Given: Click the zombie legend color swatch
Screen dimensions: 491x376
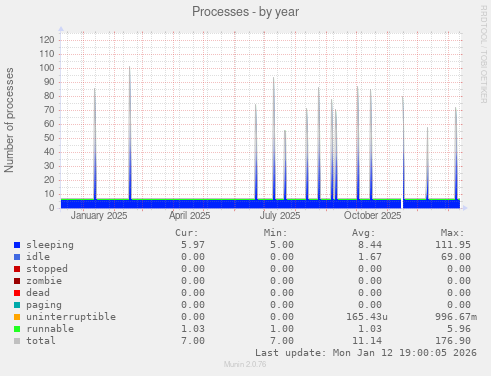Looking at the screenshot, I should (x=17, y=281).
